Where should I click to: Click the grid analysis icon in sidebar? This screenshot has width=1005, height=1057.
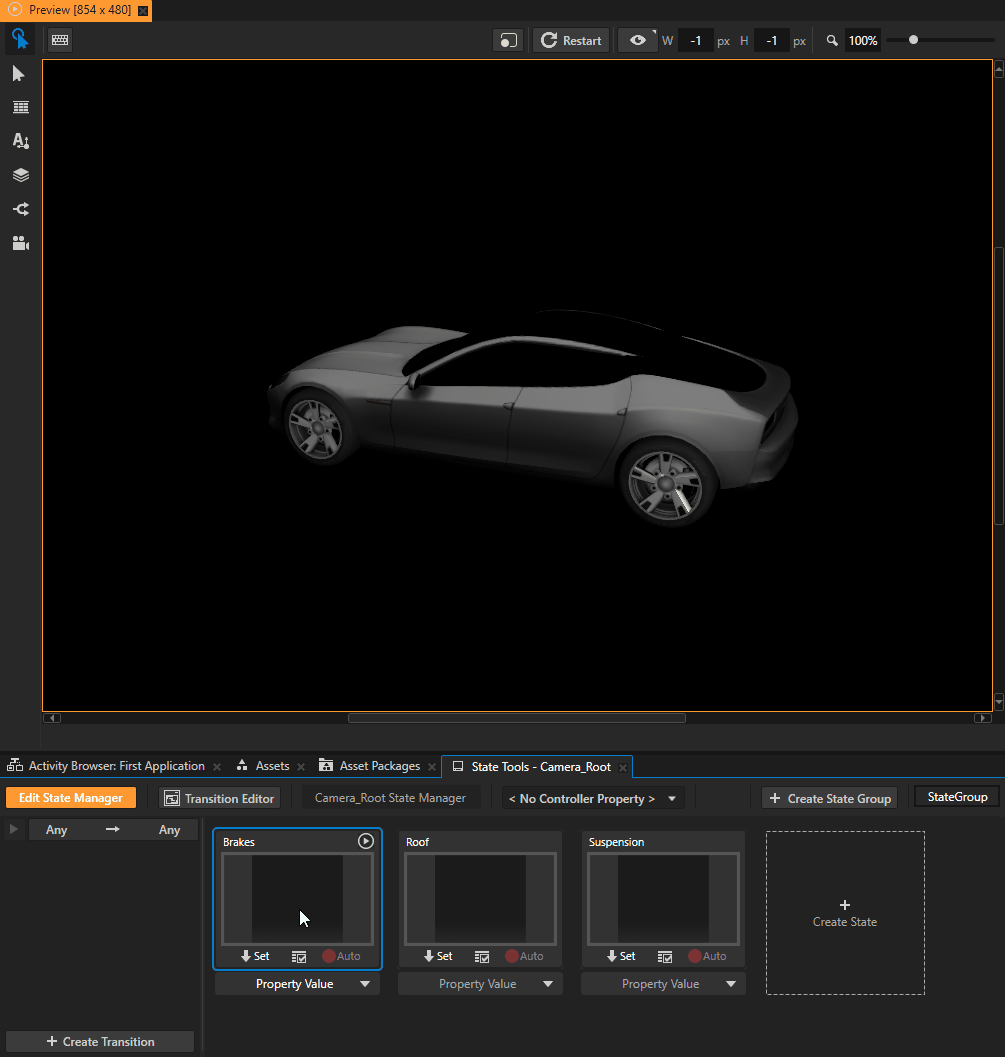pyautogui.click(x=20, y=107)
